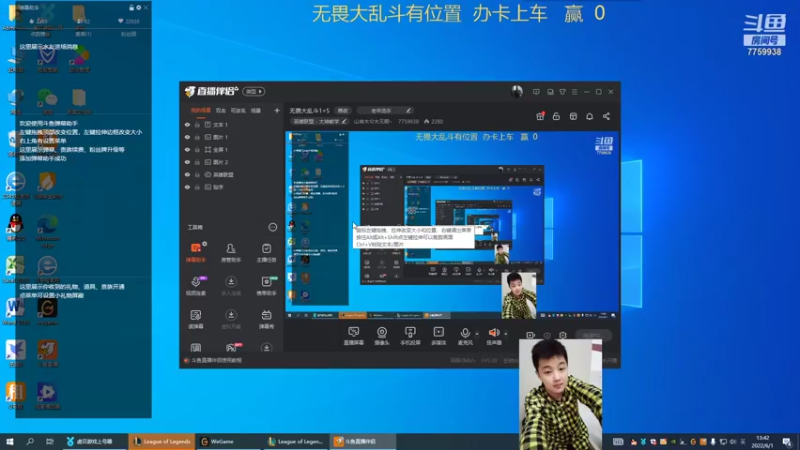Viewport: 800px width, 450px height.
Task: Open the hamburger menu in title bar
Action: pyautogui.click(x=574, y=92)
